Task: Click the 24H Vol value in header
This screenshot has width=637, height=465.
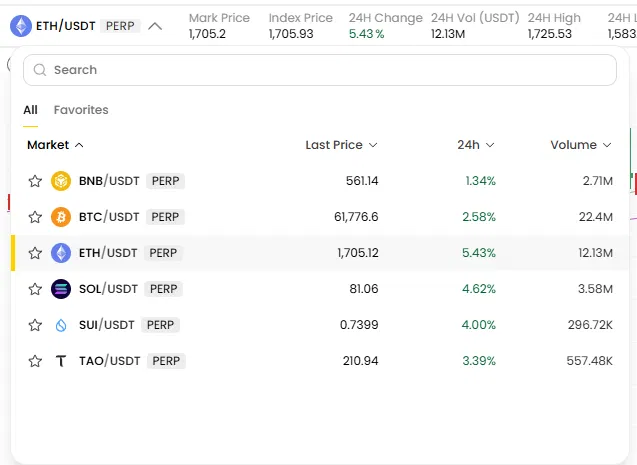Action: (x=448, y=34)
